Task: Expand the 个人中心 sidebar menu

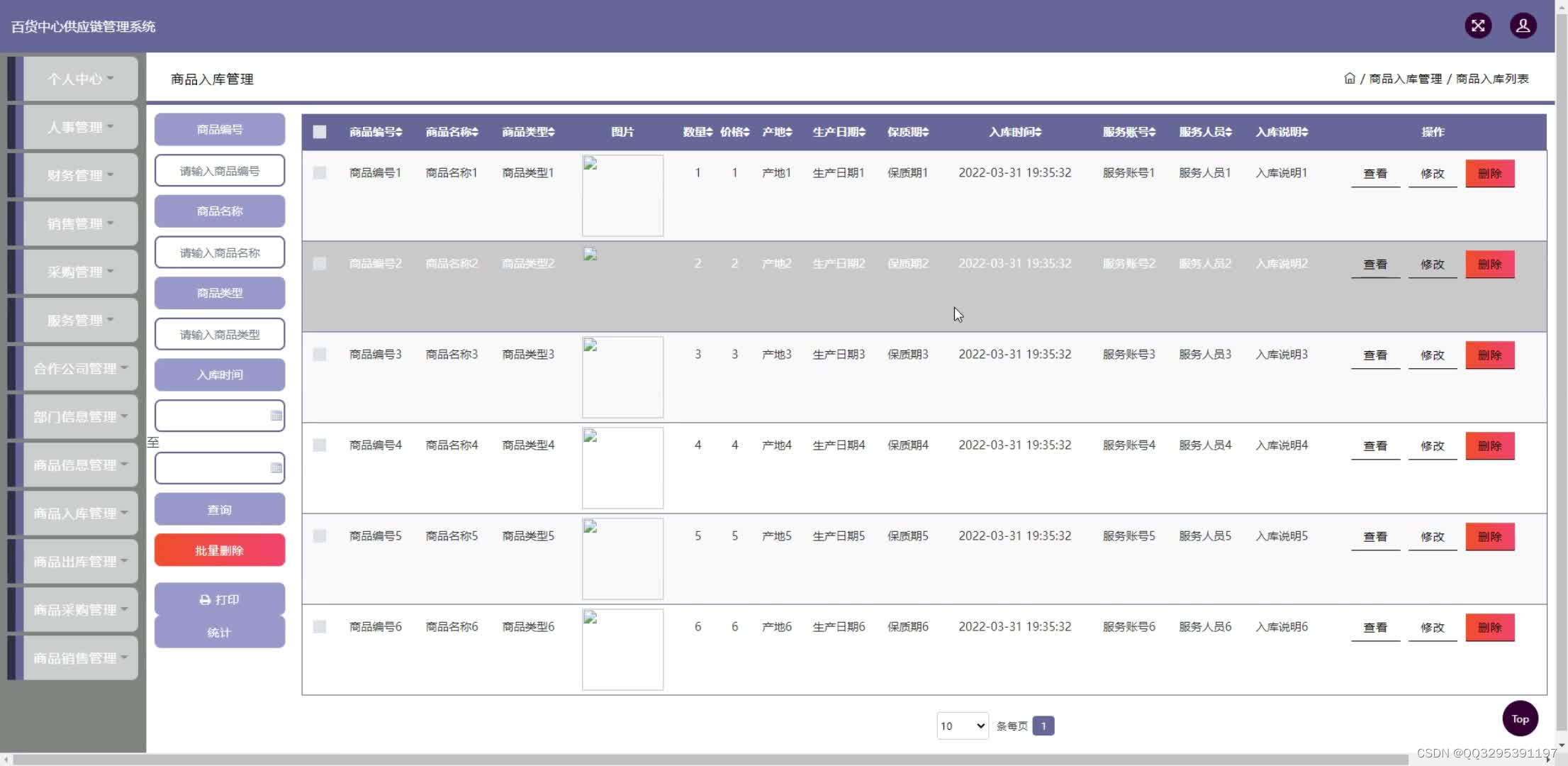Action: pyautogui.click(x=81, y=79)
